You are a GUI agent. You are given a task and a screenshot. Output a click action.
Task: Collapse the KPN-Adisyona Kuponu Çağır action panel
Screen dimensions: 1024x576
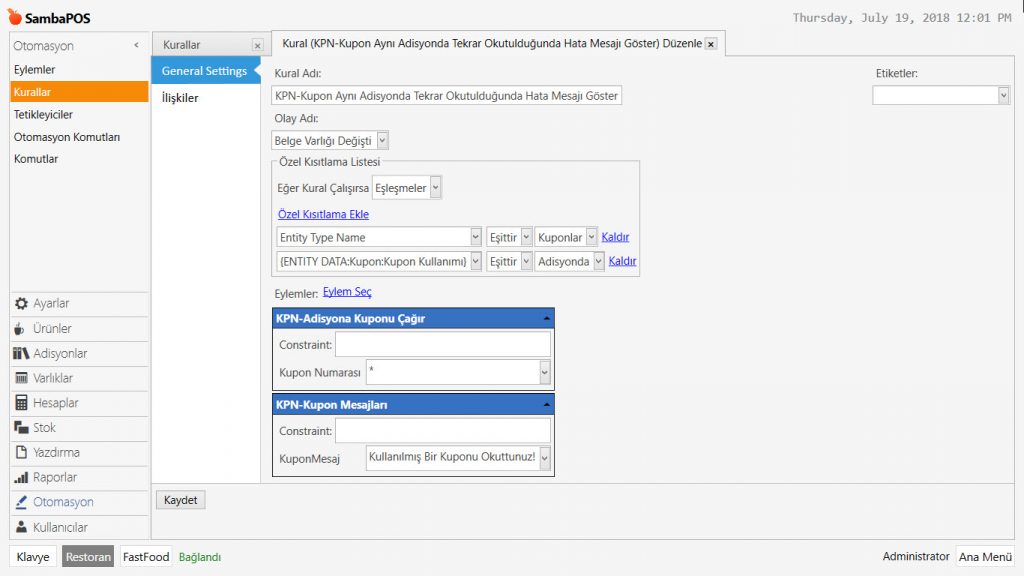[x=546, y=318]
